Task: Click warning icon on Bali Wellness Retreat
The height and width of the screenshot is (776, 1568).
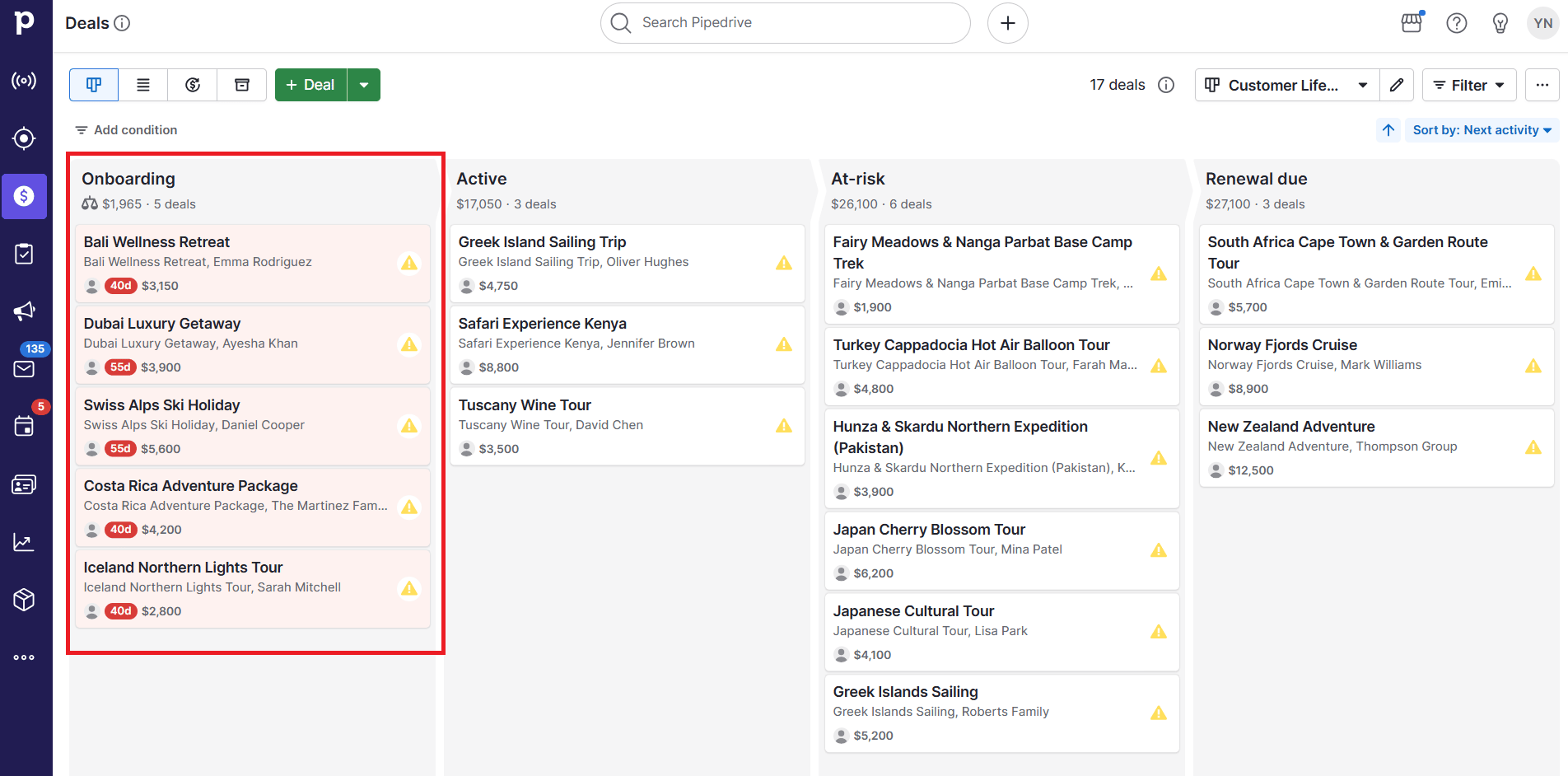Action: [x=409, y=264]
